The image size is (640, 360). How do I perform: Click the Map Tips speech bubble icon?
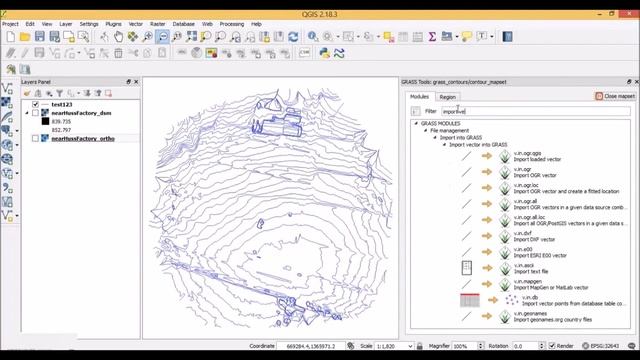[467, 37]
